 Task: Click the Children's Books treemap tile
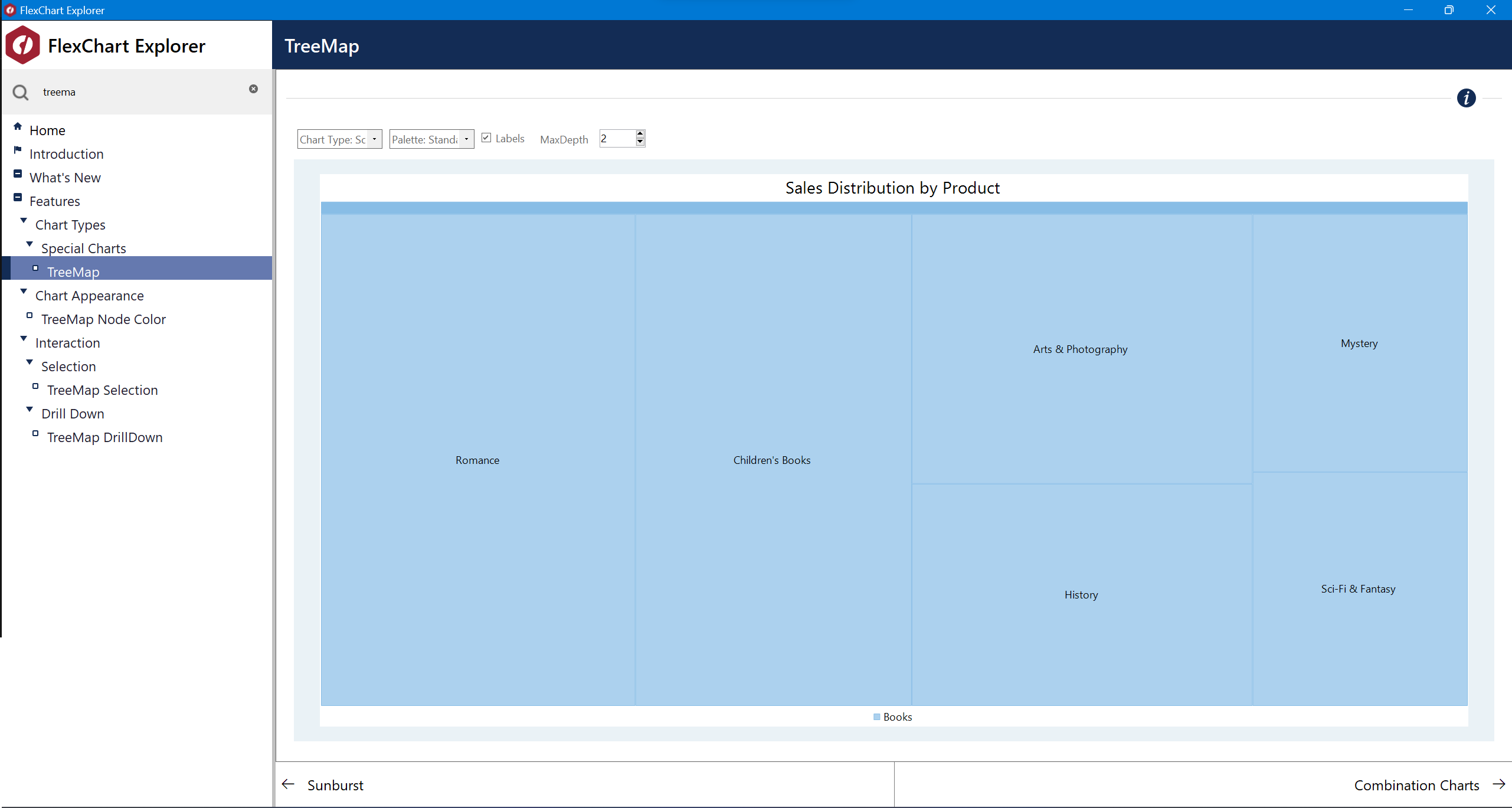(x=773, y=460)
